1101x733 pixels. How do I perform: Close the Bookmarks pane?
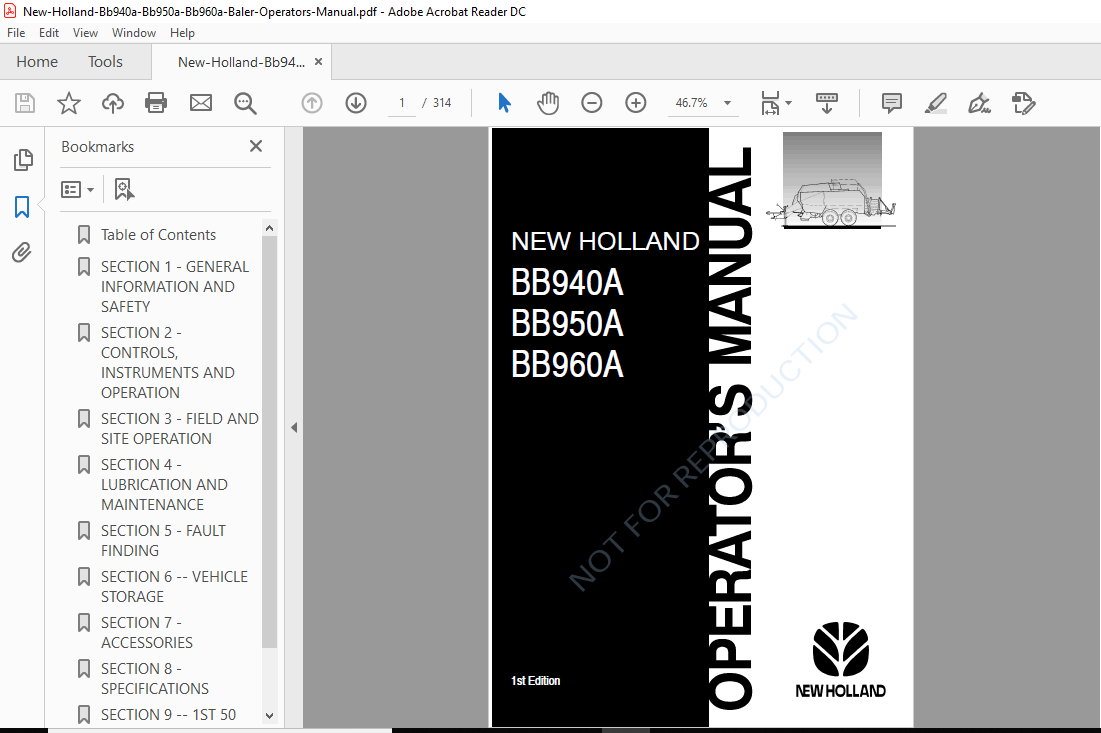point(256,146)
